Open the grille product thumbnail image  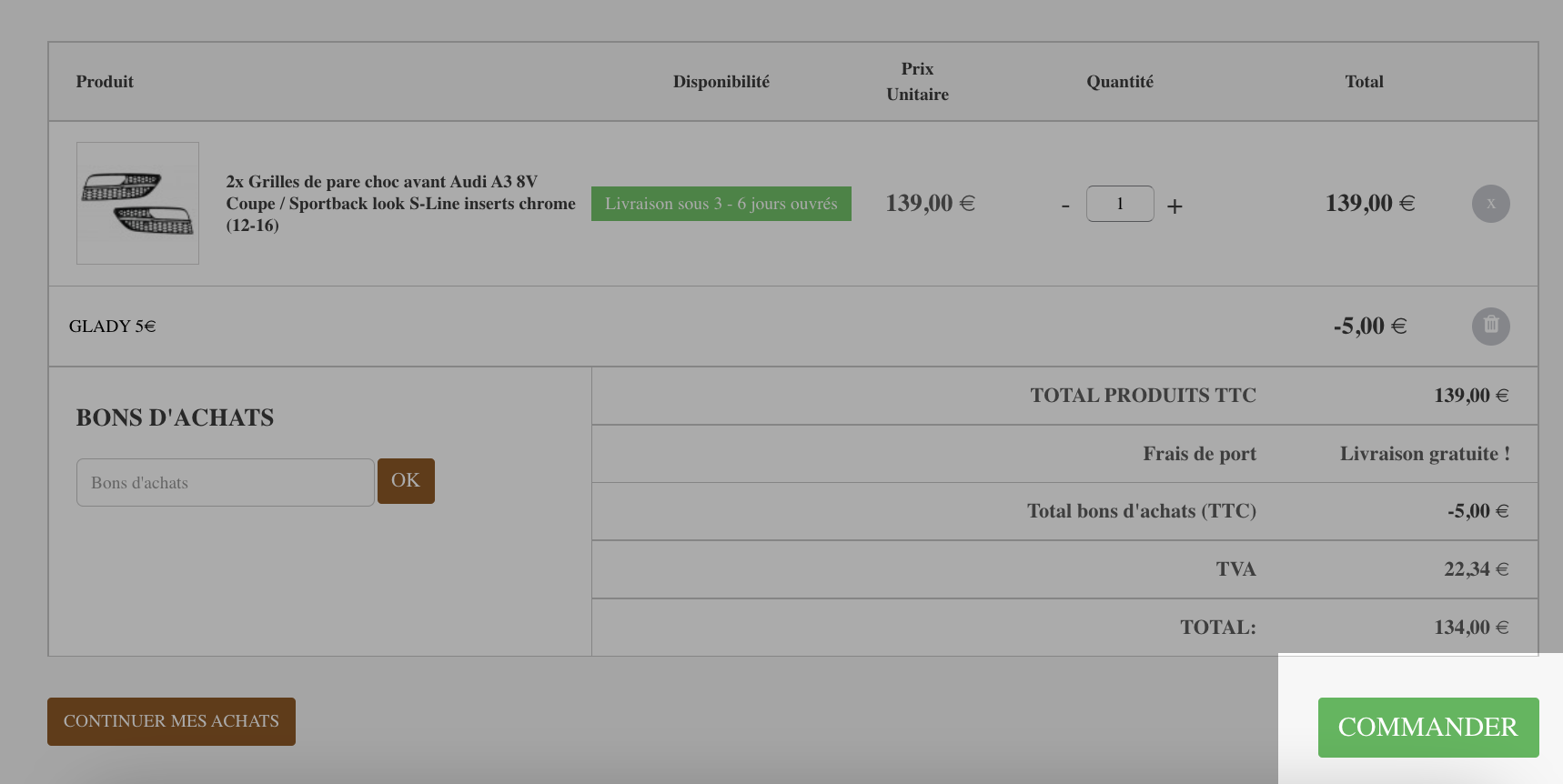[137, 203]
